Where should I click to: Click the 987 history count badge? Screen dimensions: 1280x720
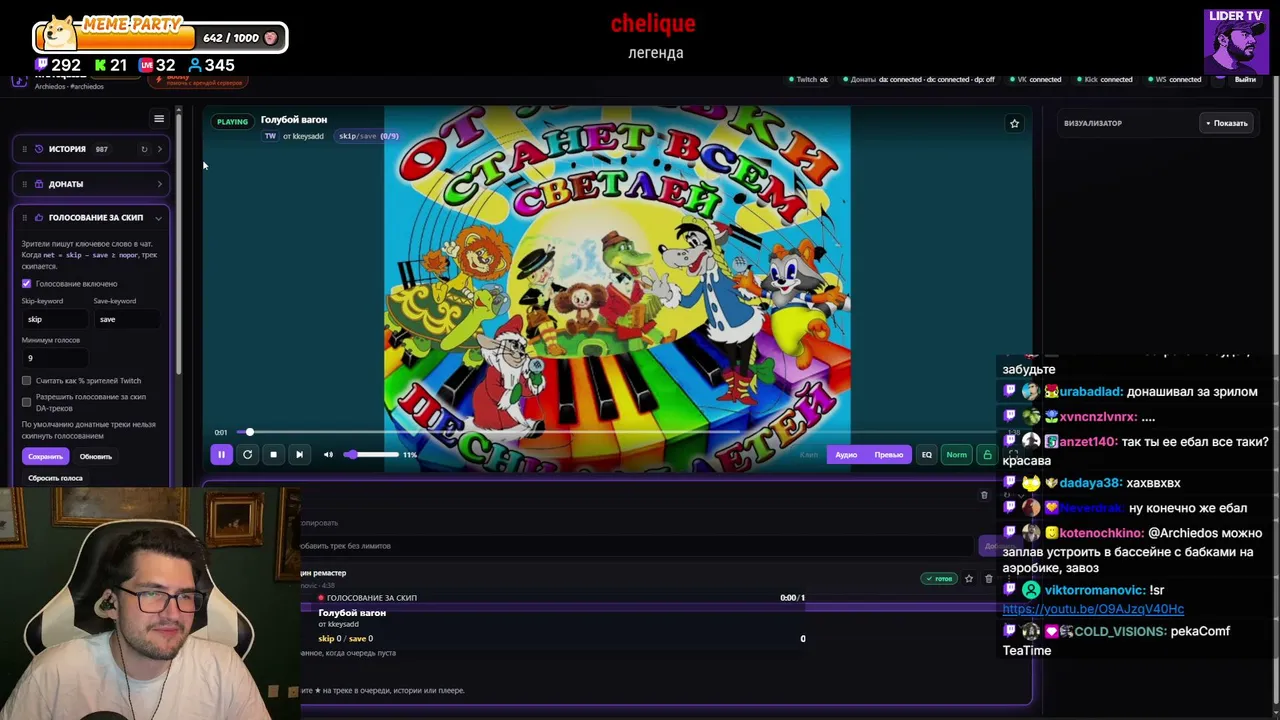101,149
